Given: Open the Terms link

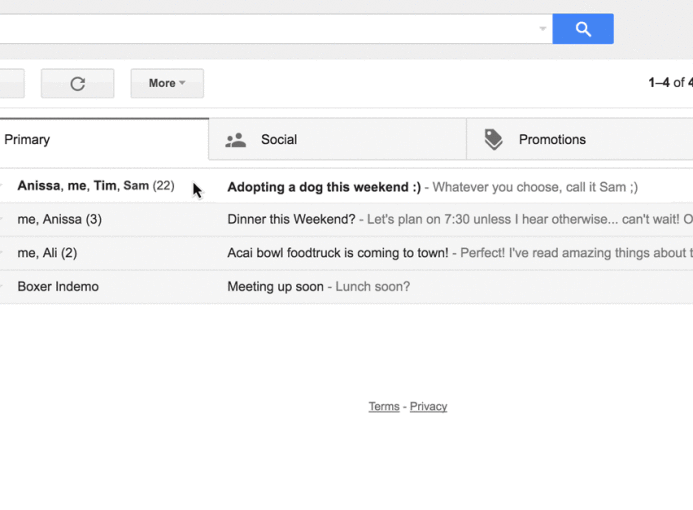Looking at the screenshot, I should coord(384,406).
